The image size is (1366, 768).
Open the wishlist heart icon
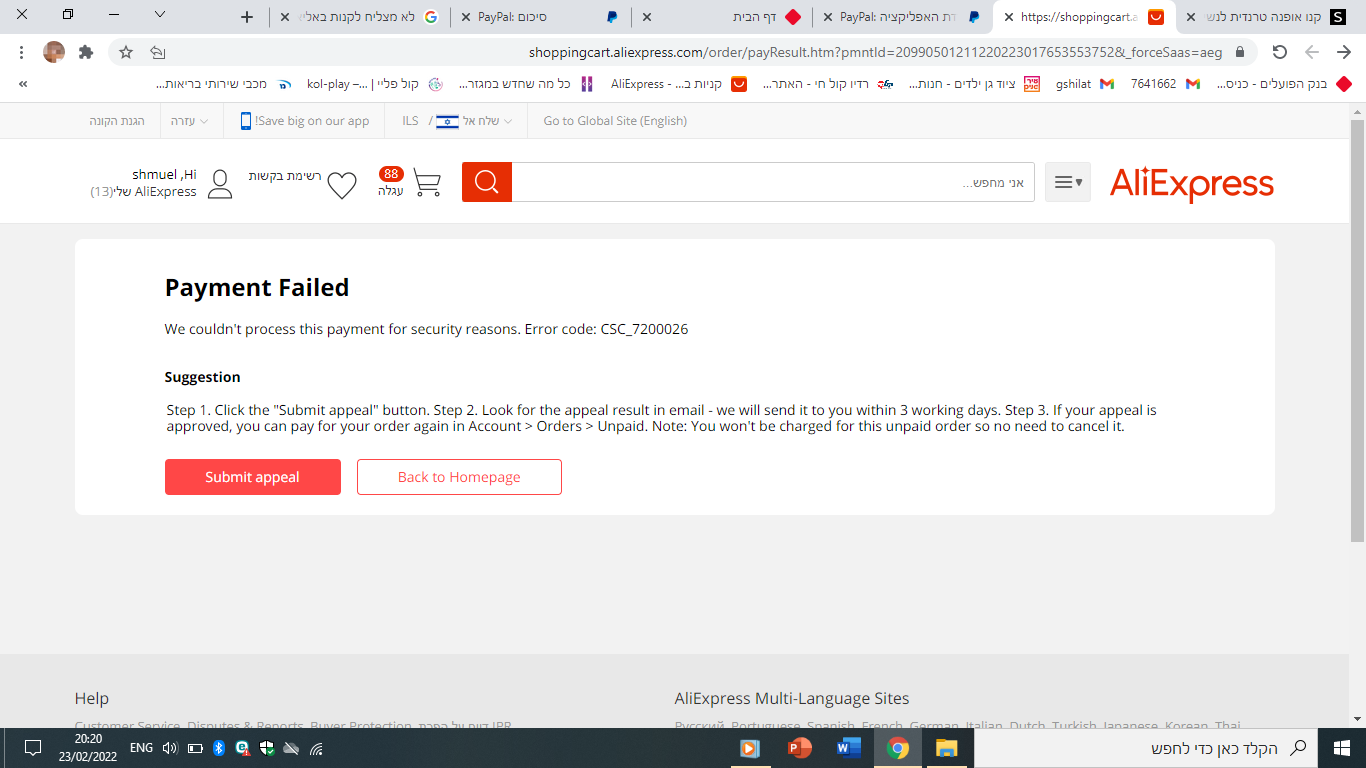click(x=342, y=185)
